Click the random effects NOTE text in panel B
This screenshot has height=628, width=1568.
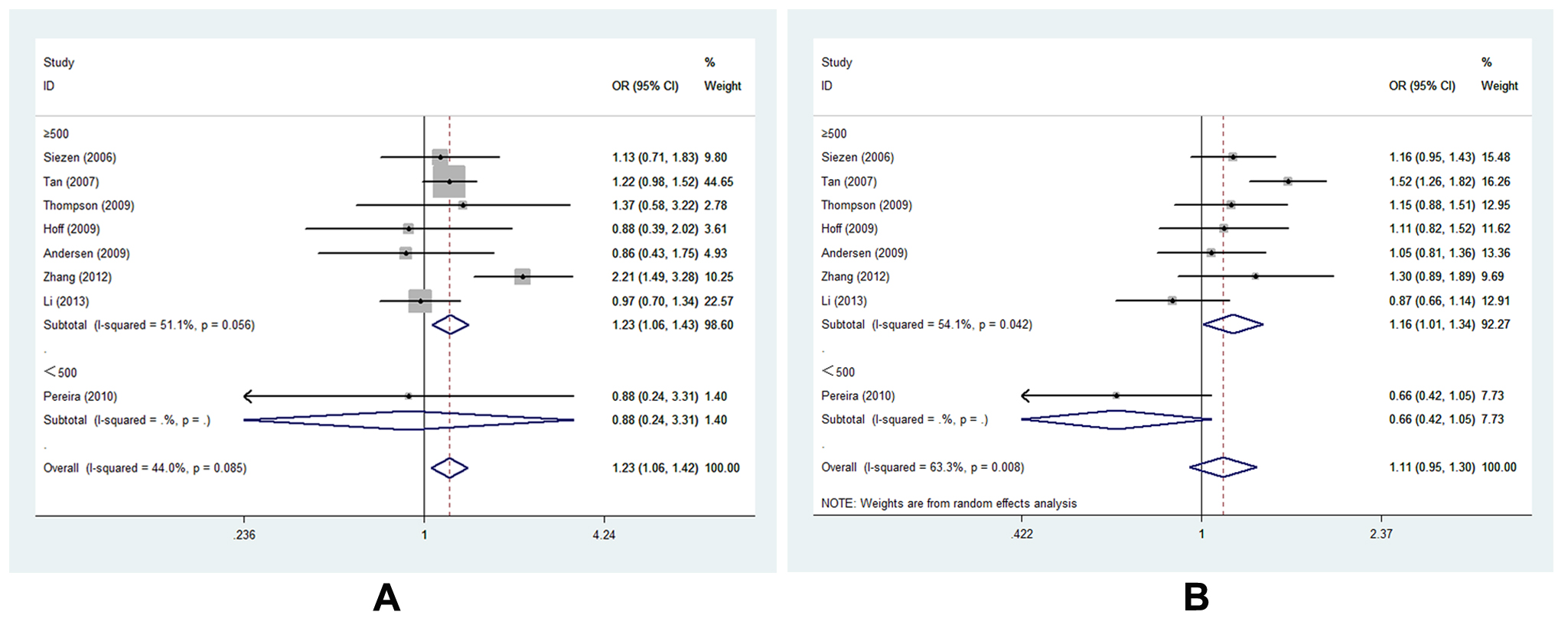948,503
